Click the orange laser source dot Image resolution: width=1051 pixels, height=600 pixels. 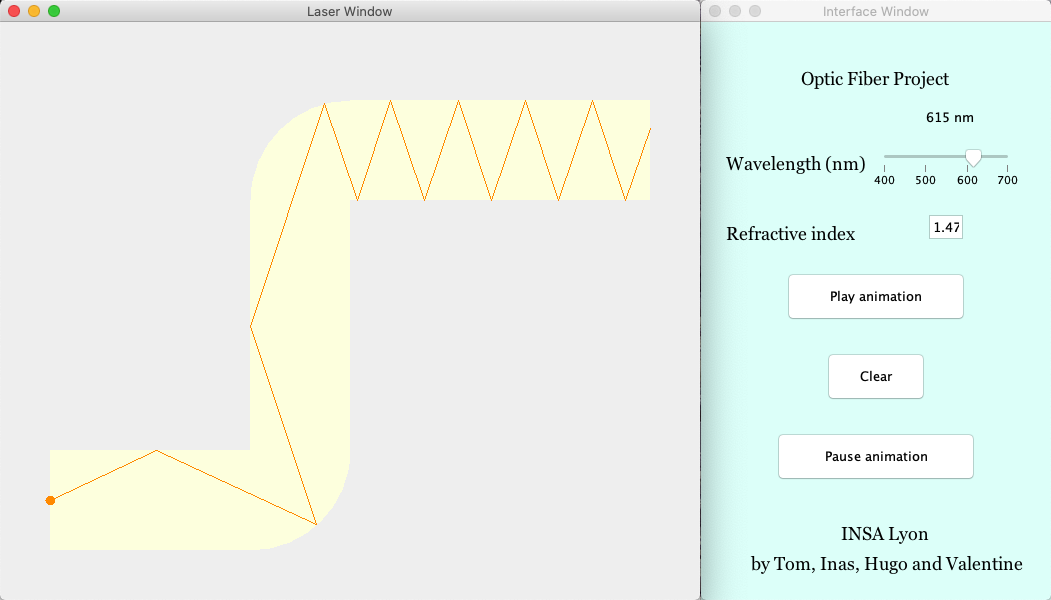pyautogui.click(x=50, y=500)
